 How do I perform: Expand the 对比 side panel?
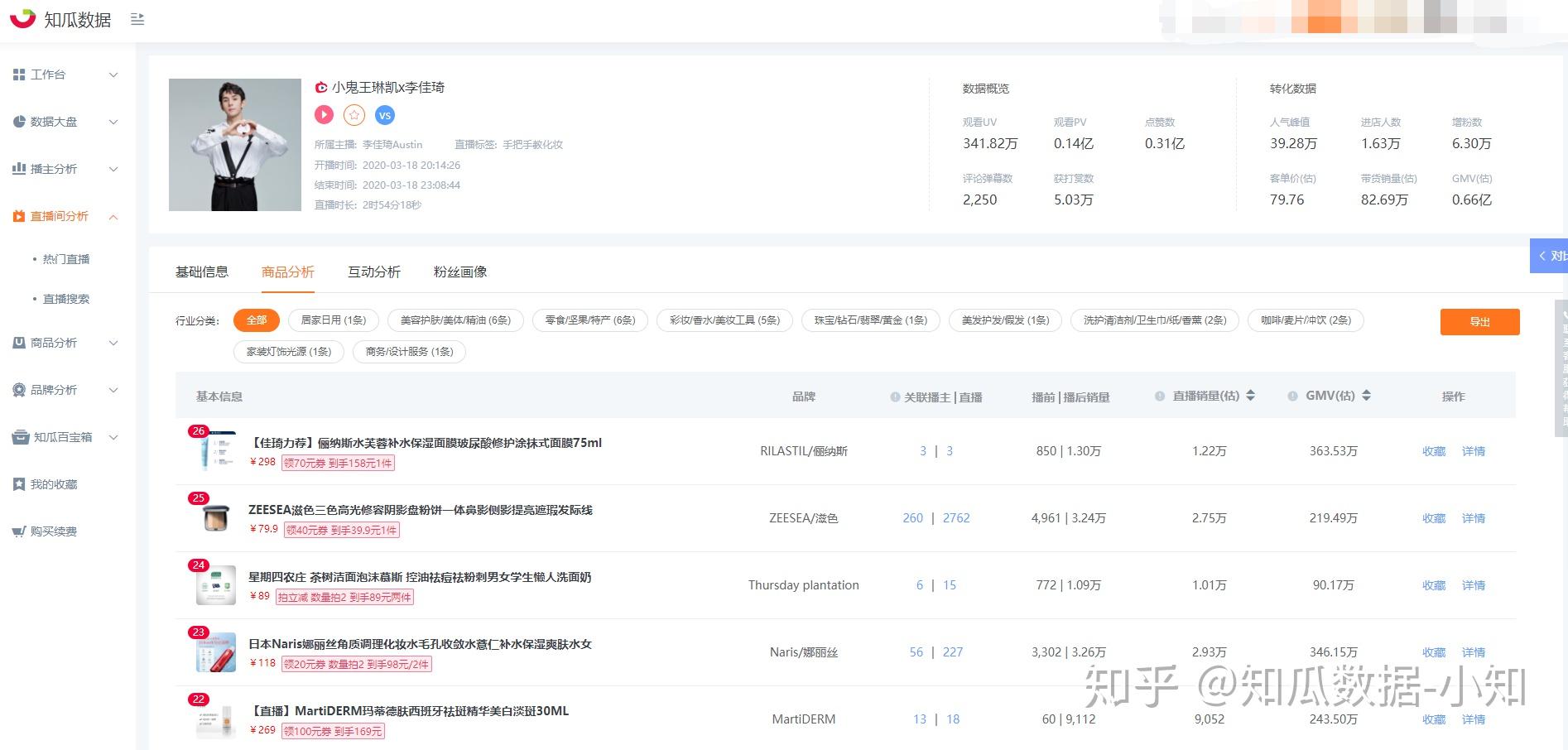tap(1549, 256)
